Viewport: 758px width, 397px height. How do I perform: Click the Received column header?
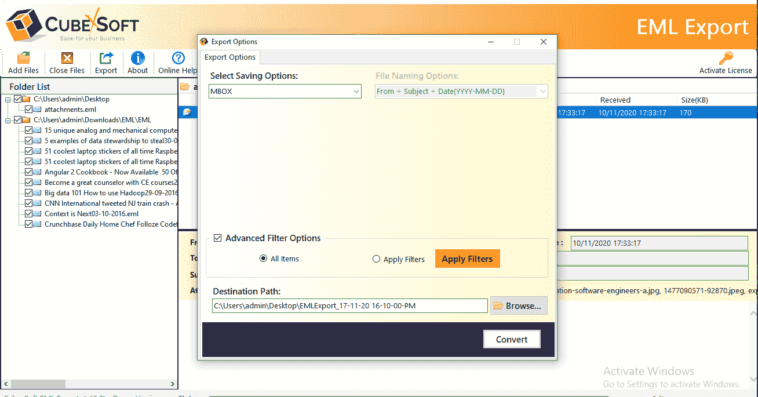[615, 100]
